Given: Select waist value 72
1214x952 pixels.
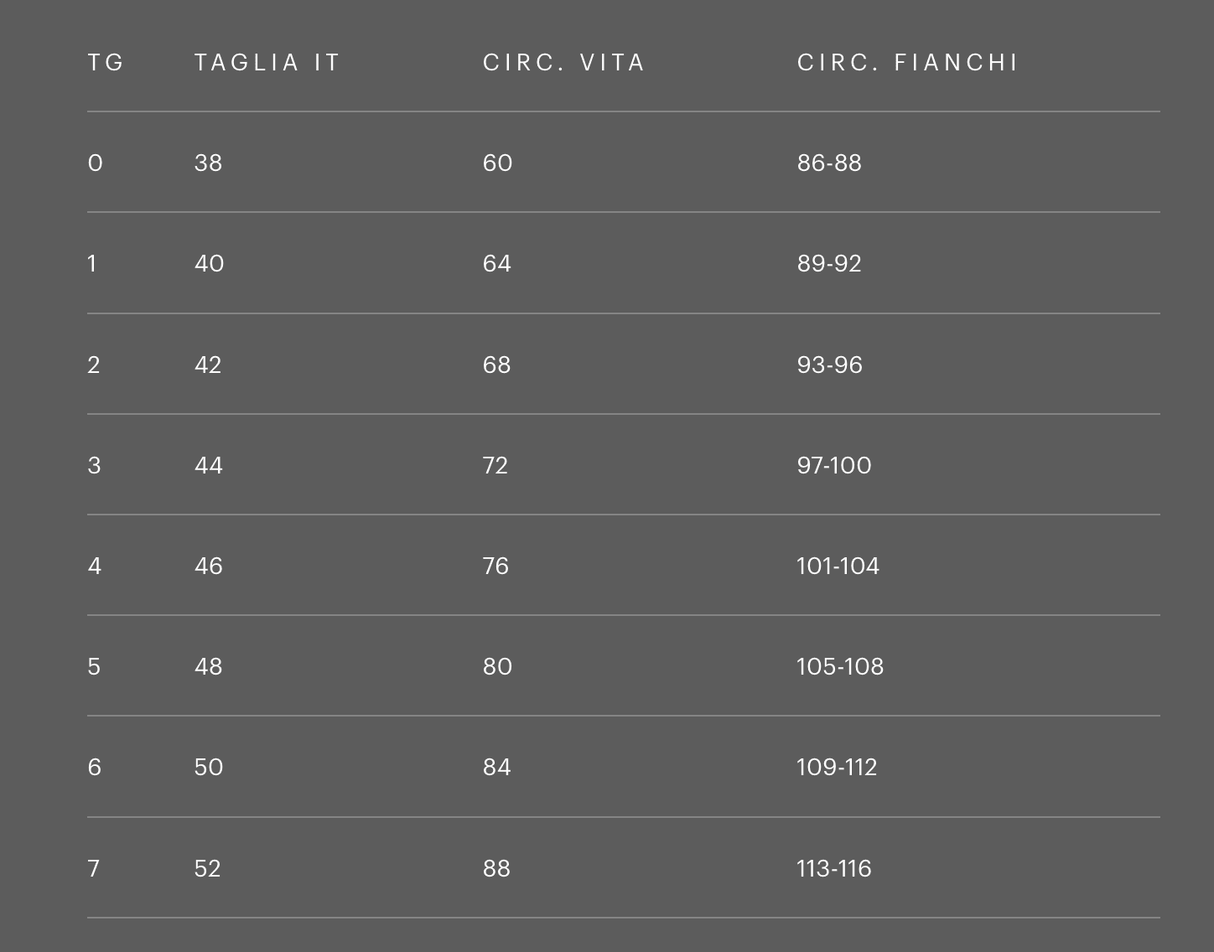Looking at the screenshot, I should (x=495, y=466).
